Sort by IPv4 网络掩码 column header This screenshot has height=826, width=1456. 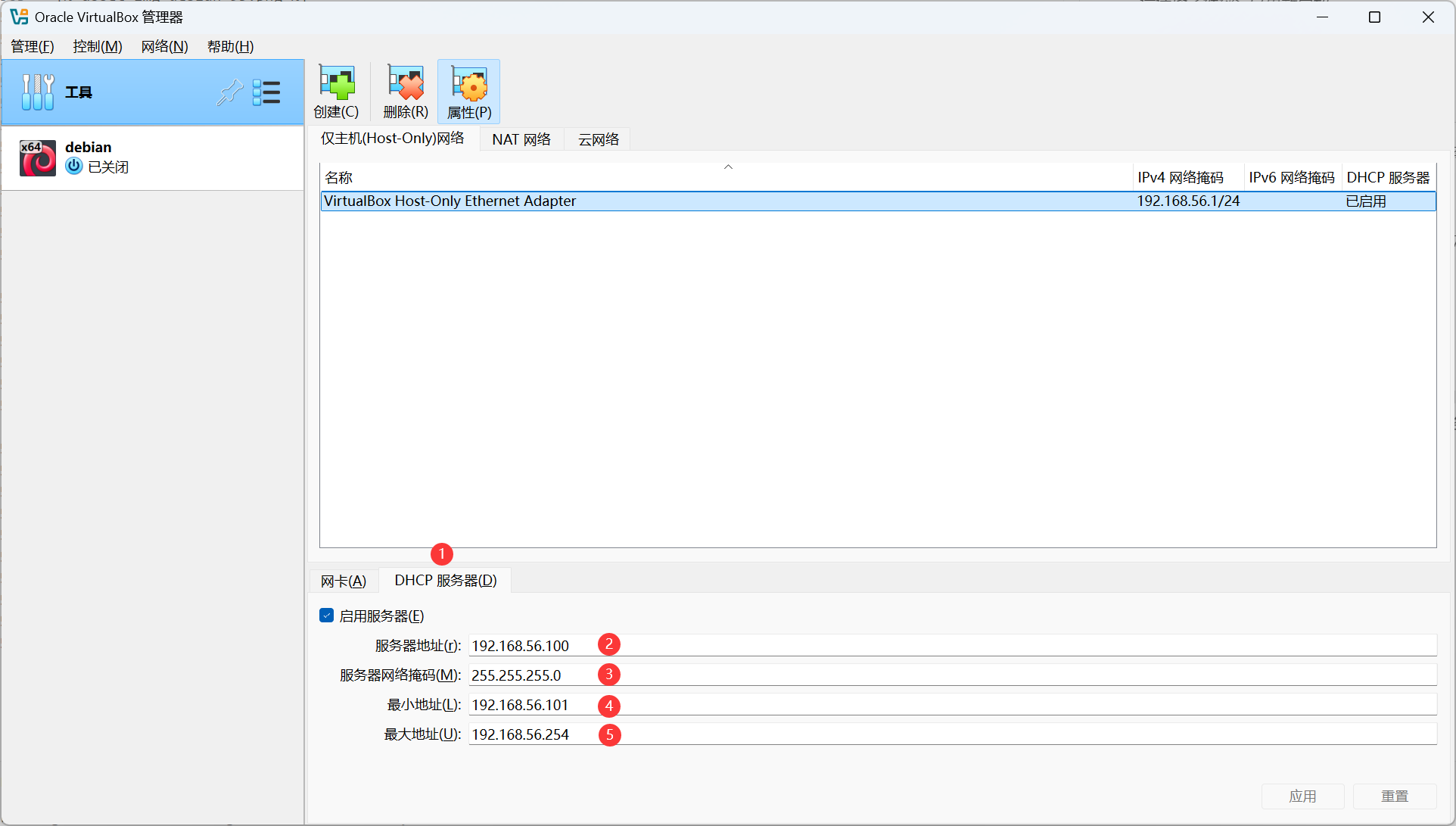pyautogui.click(x=1188, y=177)
